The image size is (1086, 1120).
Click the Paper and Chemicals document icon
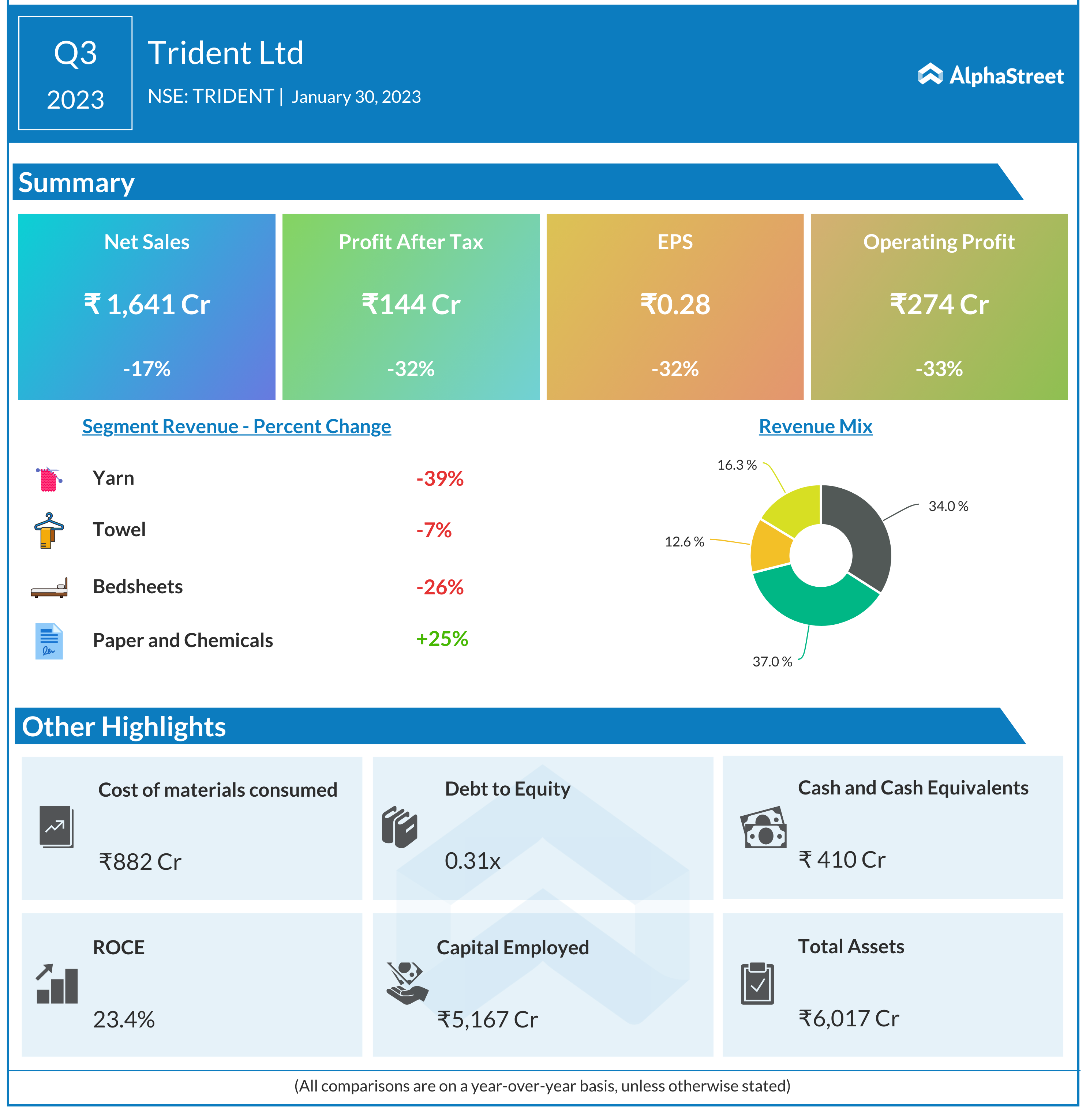[49, 640]
